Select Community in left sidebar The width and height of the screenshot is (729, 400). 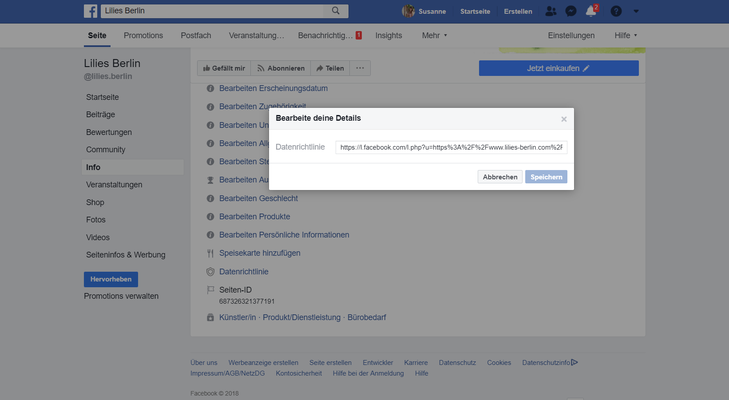(x=106, y=150)
